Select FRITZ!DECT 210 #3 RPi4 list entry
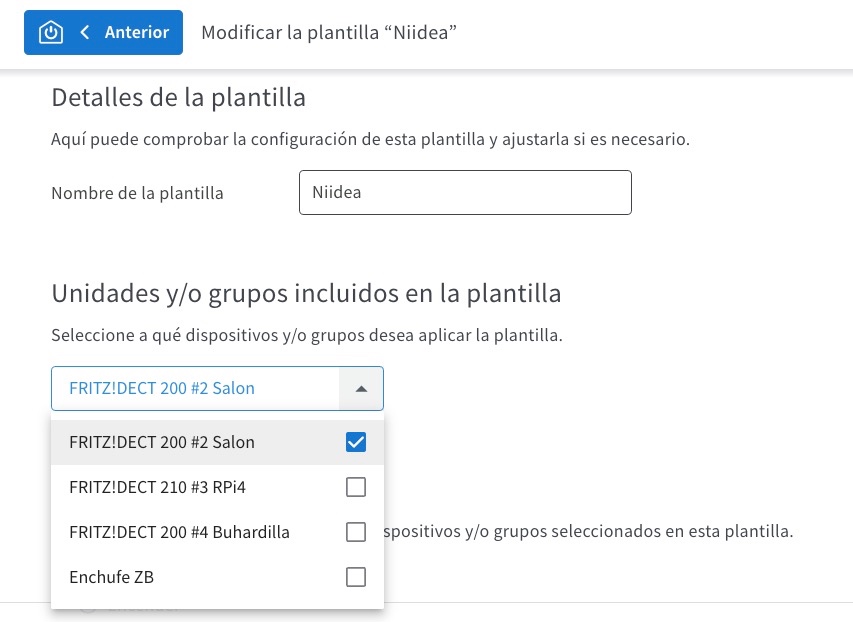Screen dimensions: 853x622 [x=217, y=487]
